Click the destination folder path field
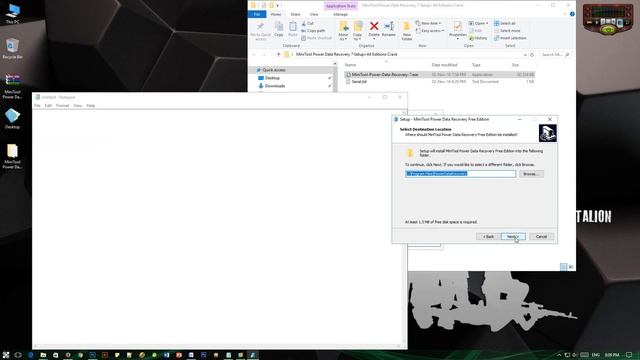The width and height of the screenshot is (640, 360). tap(460, 174)
